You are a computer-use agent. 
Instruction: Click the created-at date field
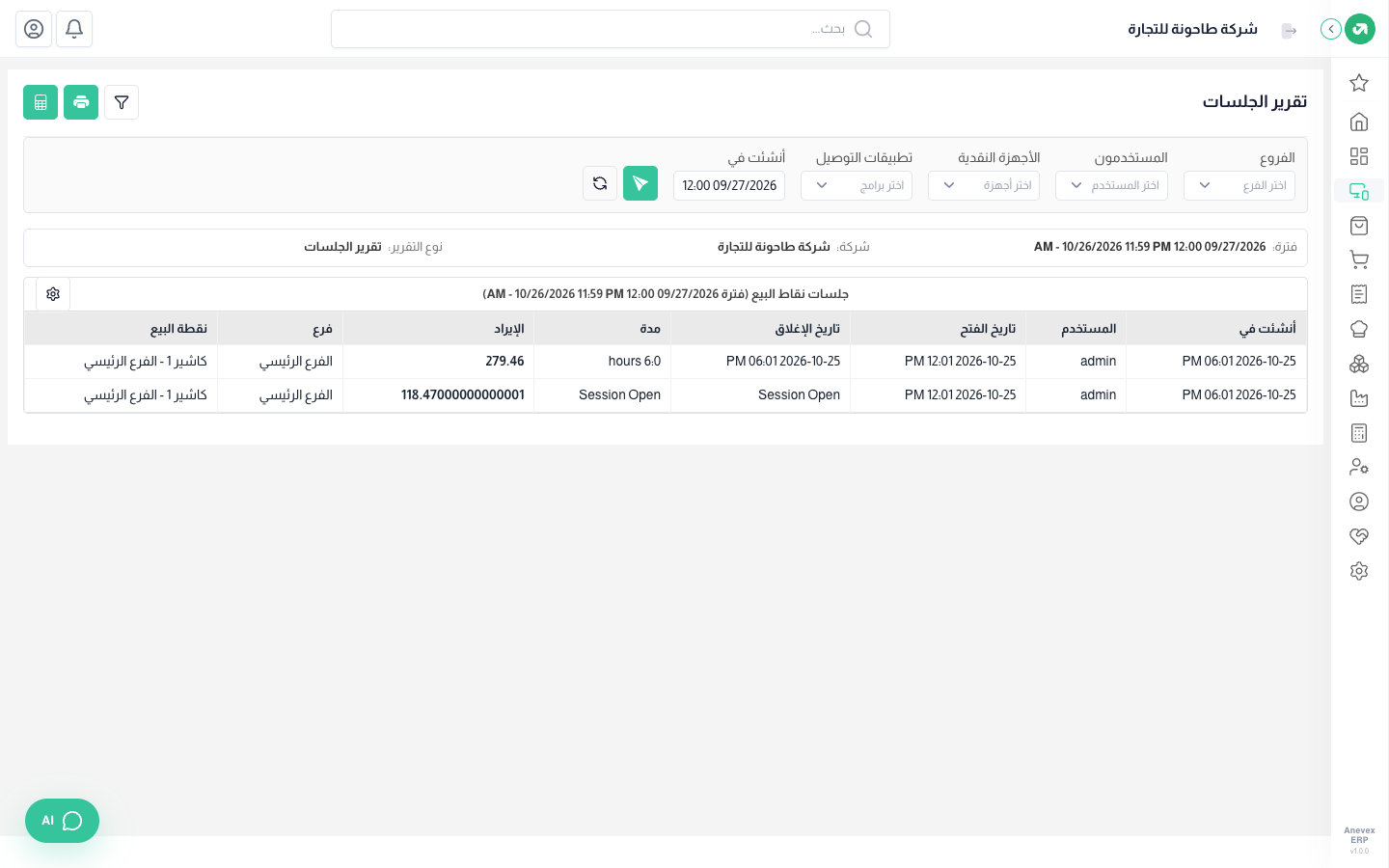pyautogui.click(x=729, y=185)
